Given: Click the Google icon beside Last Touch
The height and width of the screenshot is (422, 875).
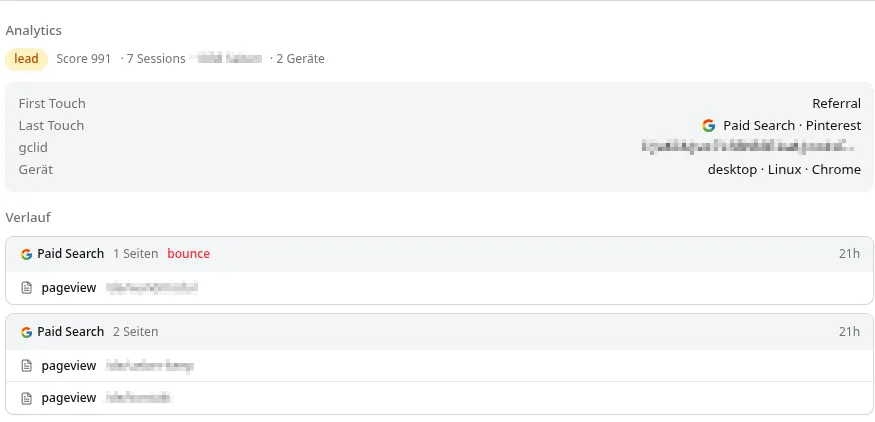Looking at the screenshot, I should [709, 126].
